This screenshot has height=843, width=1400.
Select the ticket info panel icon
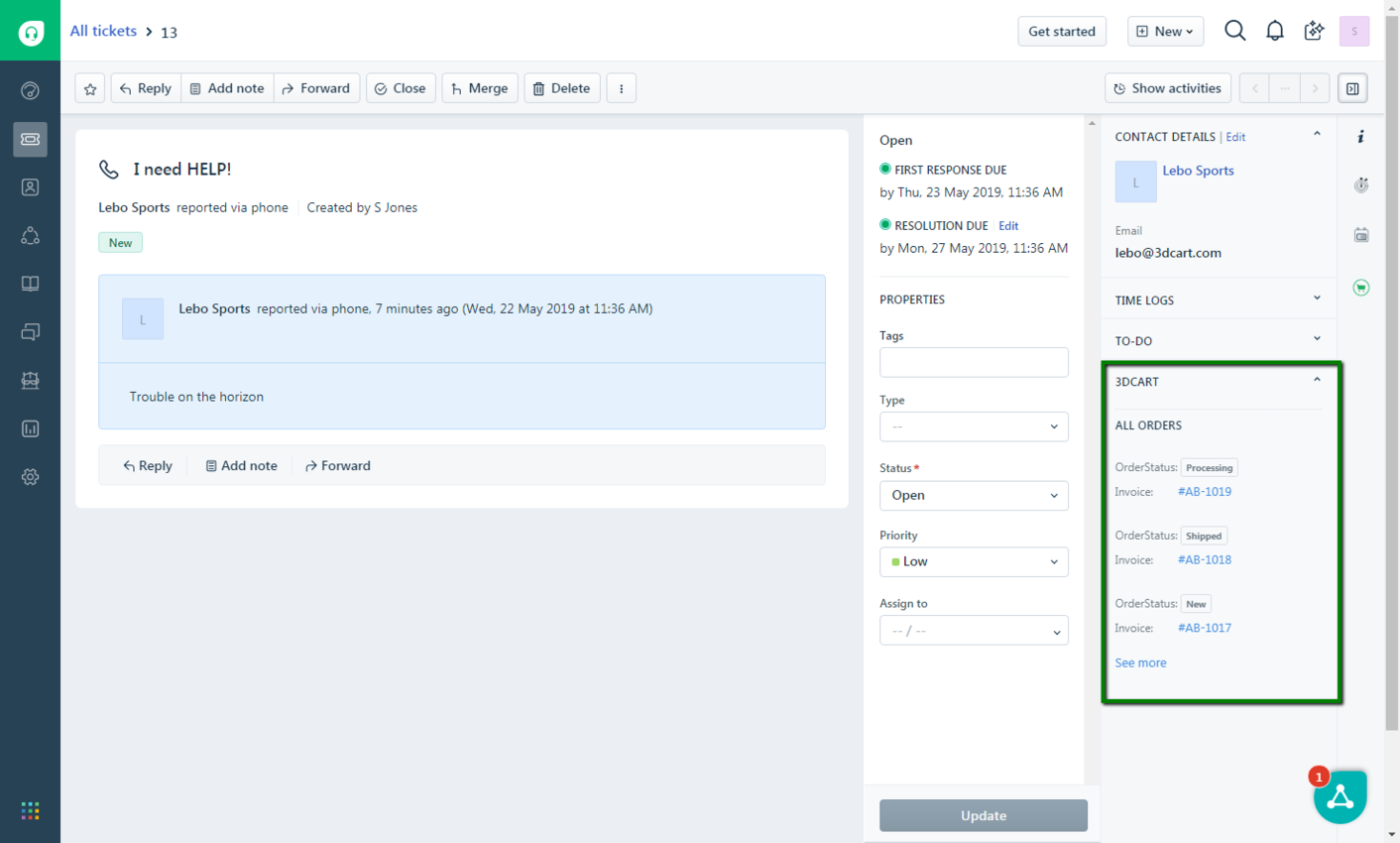tap(1360, 136)
